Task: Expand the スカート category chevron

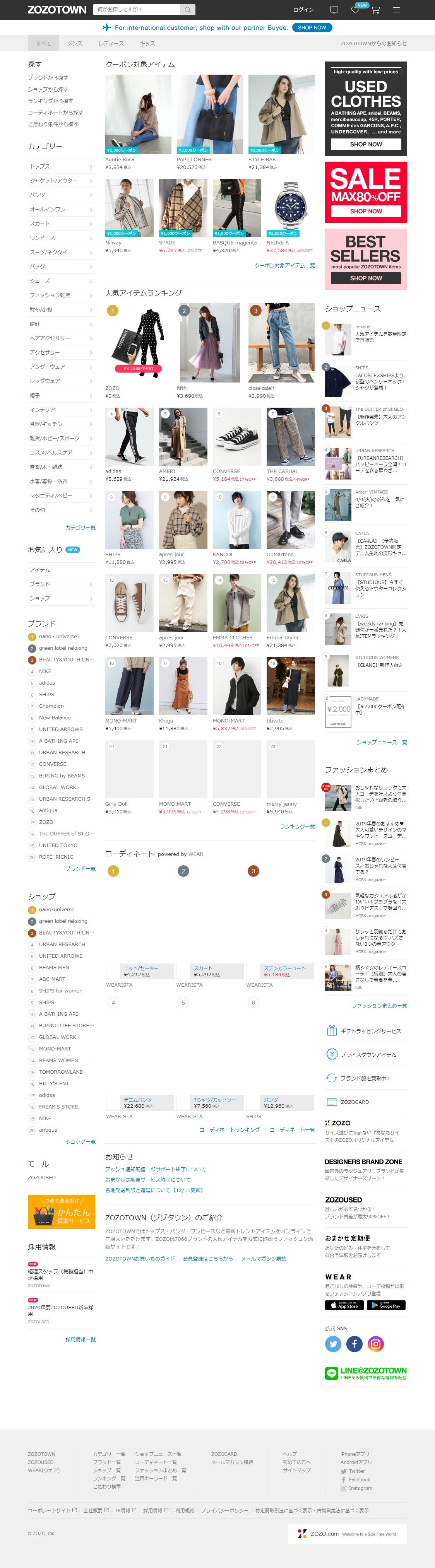Action: 91,224
